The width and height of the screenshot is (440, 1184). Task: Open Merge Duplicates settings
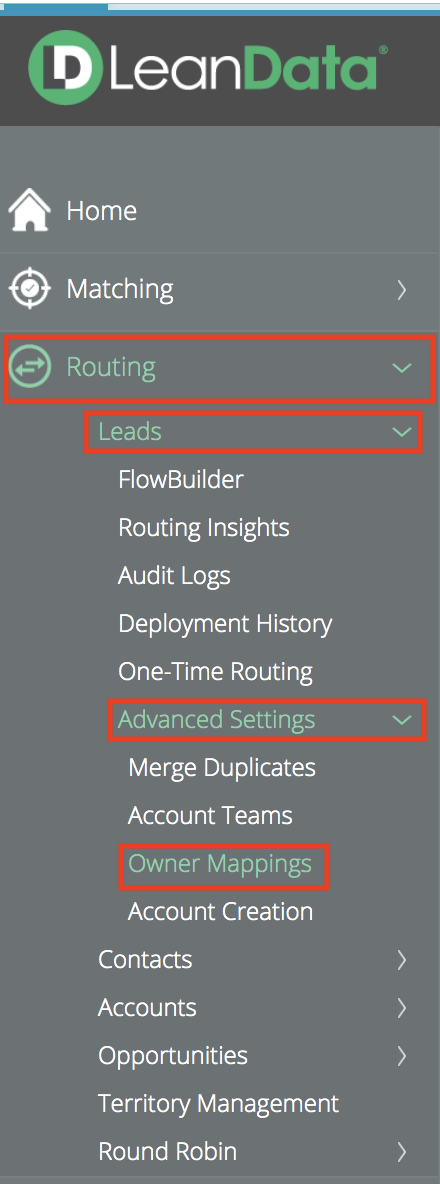tap(222, 768)
